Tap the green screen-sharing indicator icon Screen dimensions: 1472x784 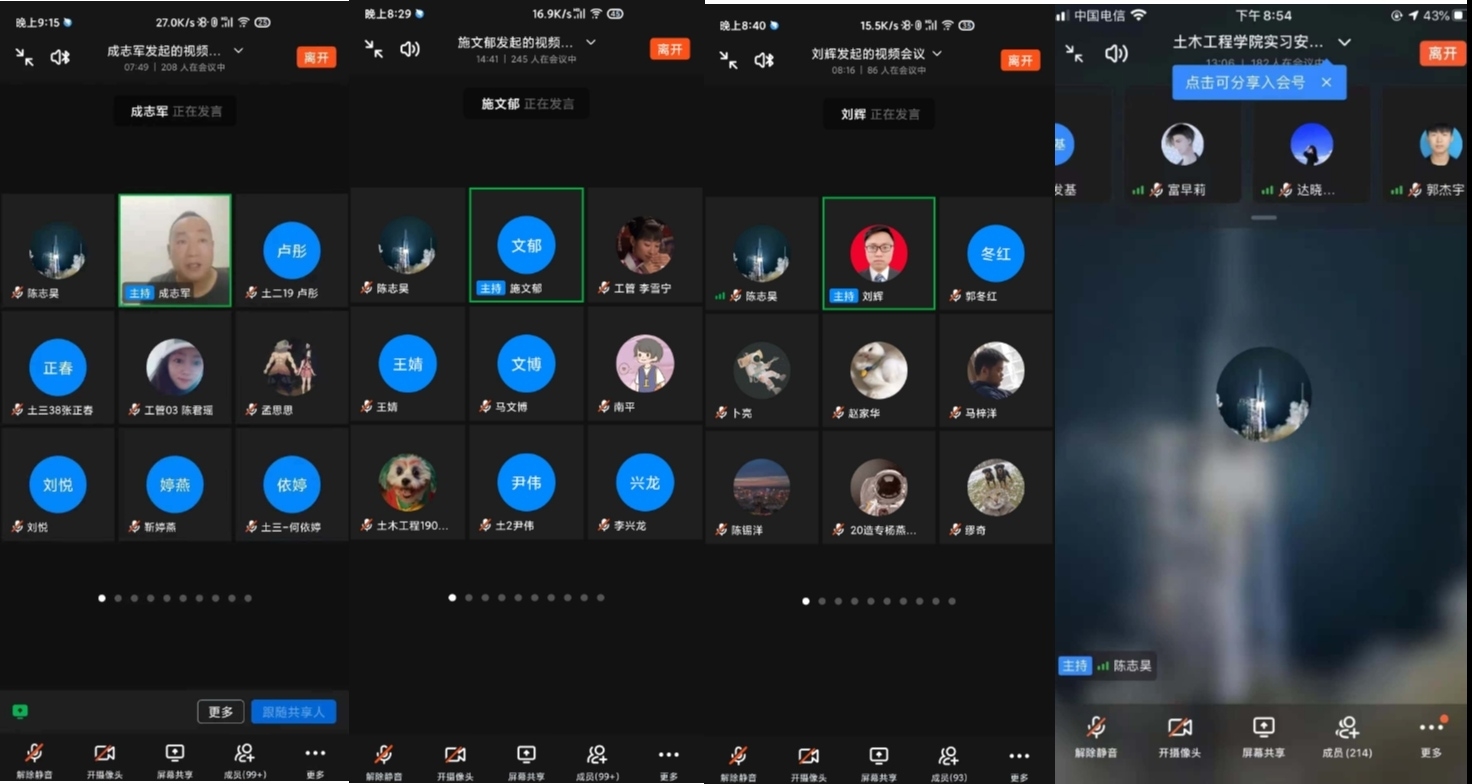20,711
